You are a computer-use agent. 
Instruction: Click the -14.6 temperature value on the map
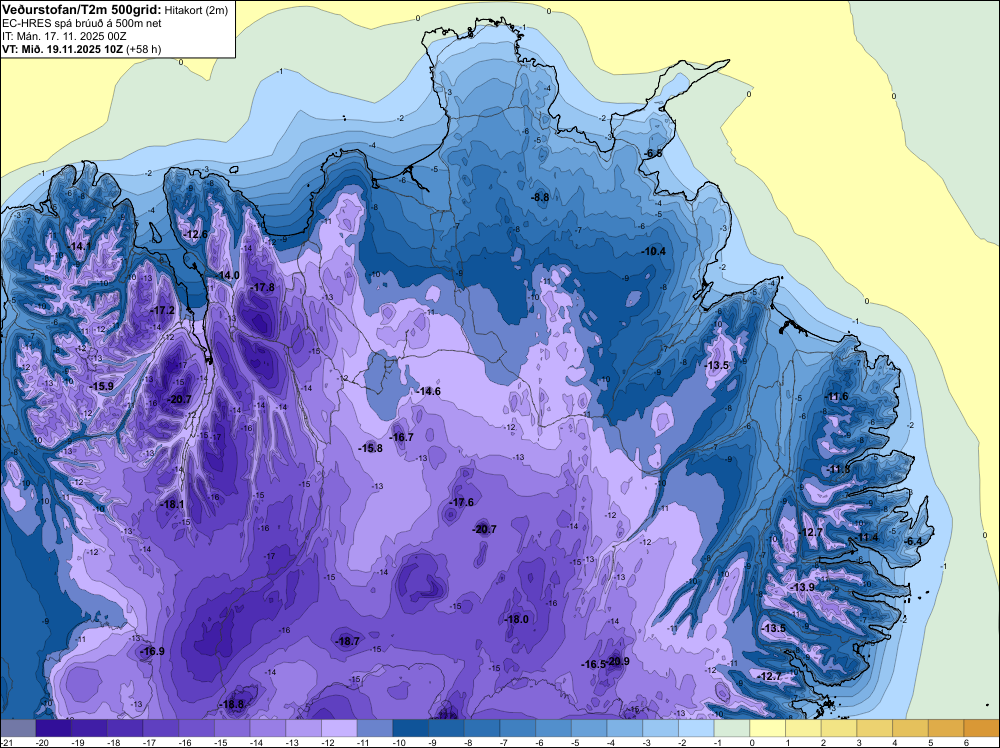(x=428, y=391)
